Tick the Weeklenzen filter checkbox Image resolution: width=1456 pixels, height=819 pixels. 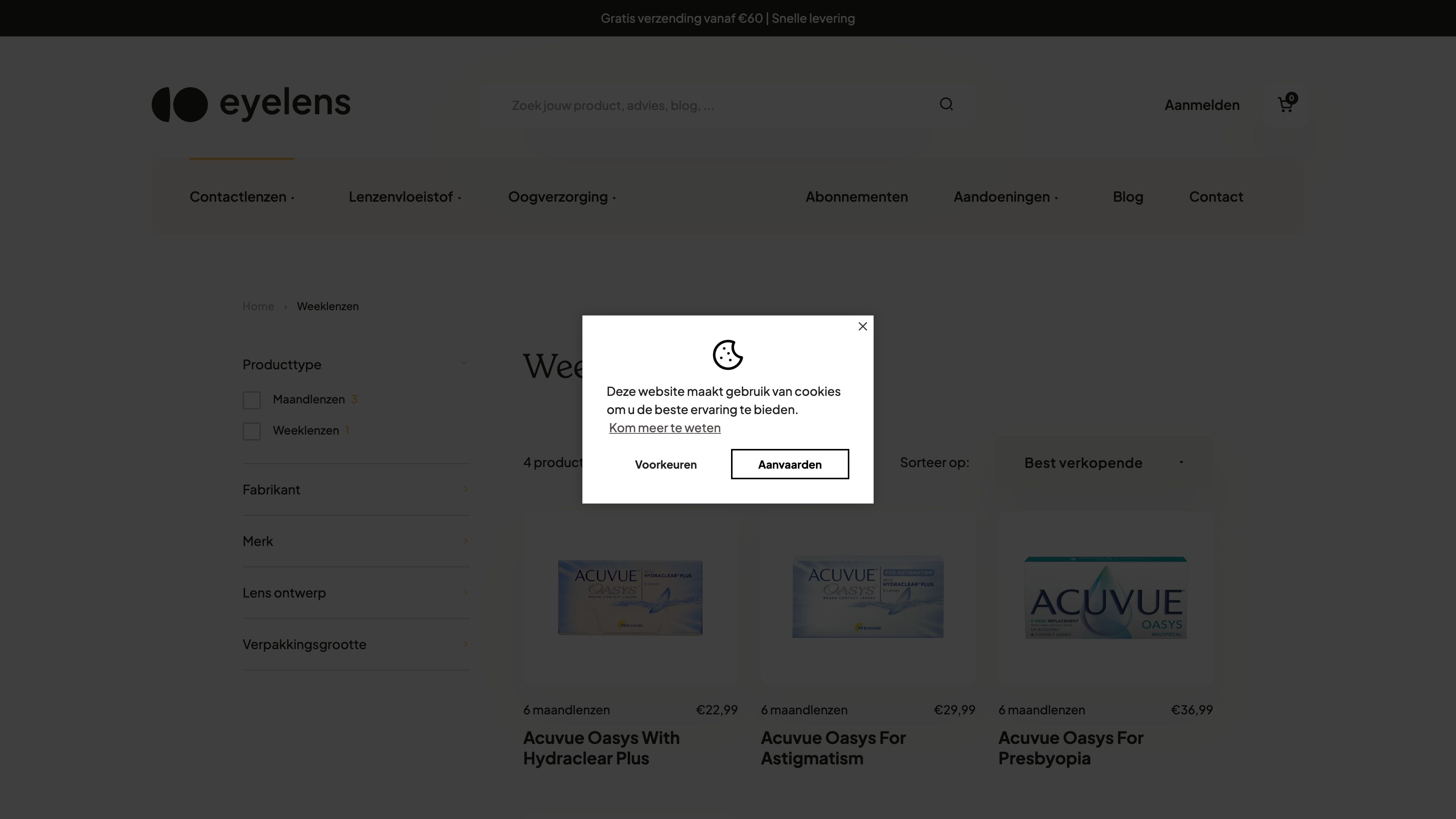pos(251,431)
